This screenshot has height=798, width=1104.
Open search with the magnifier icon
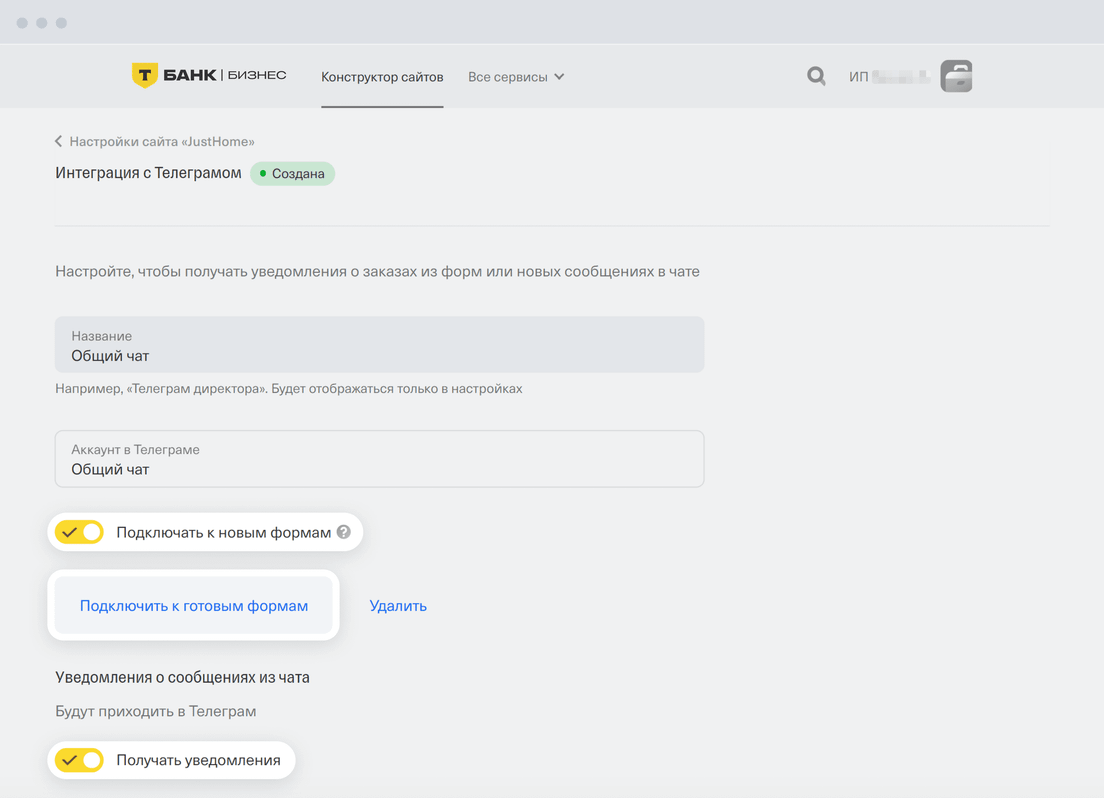(x=816, y=76)
